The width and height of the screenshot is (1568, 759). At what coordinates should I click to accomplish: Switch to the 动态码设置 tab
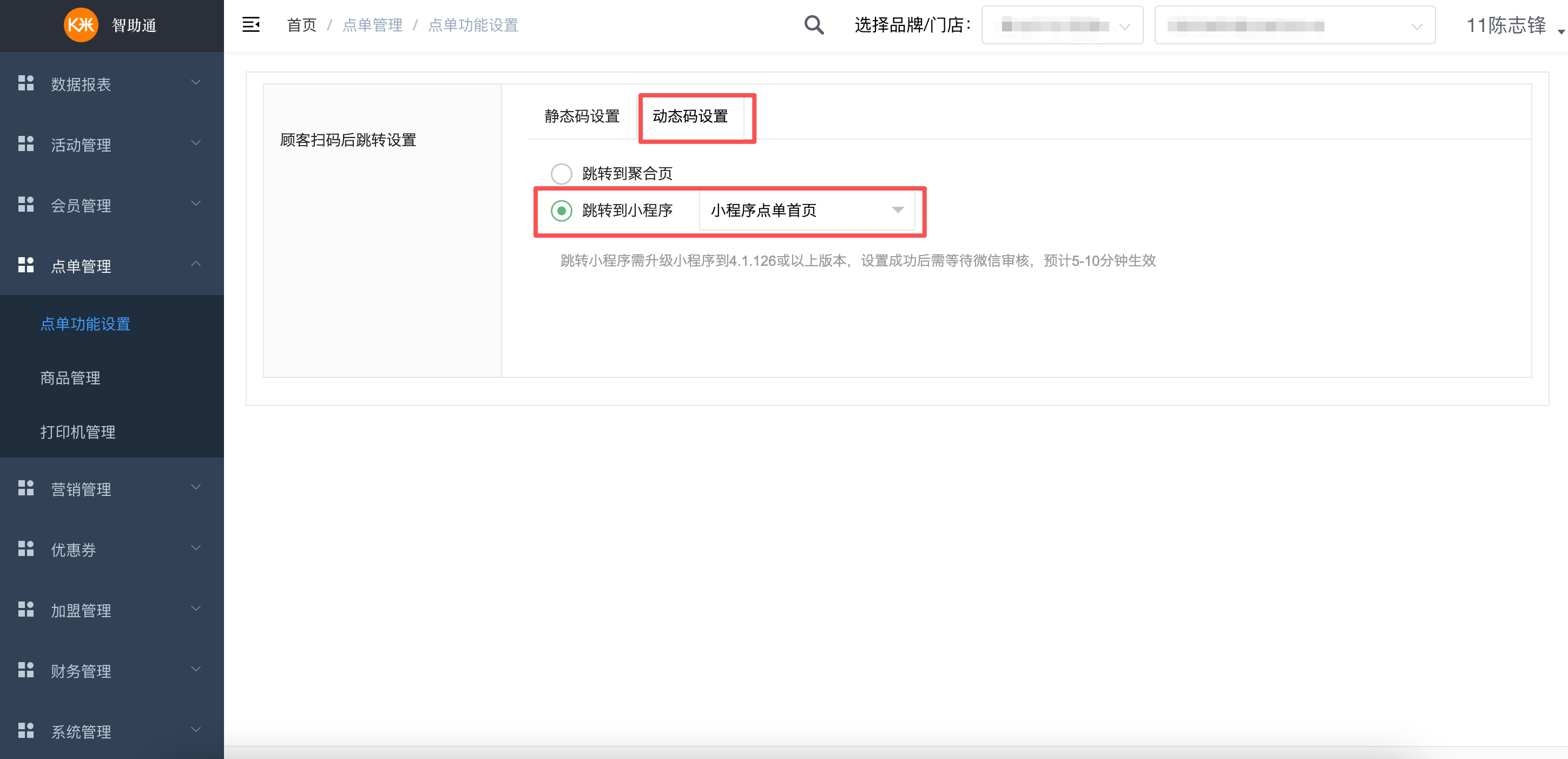coord(690,116)
